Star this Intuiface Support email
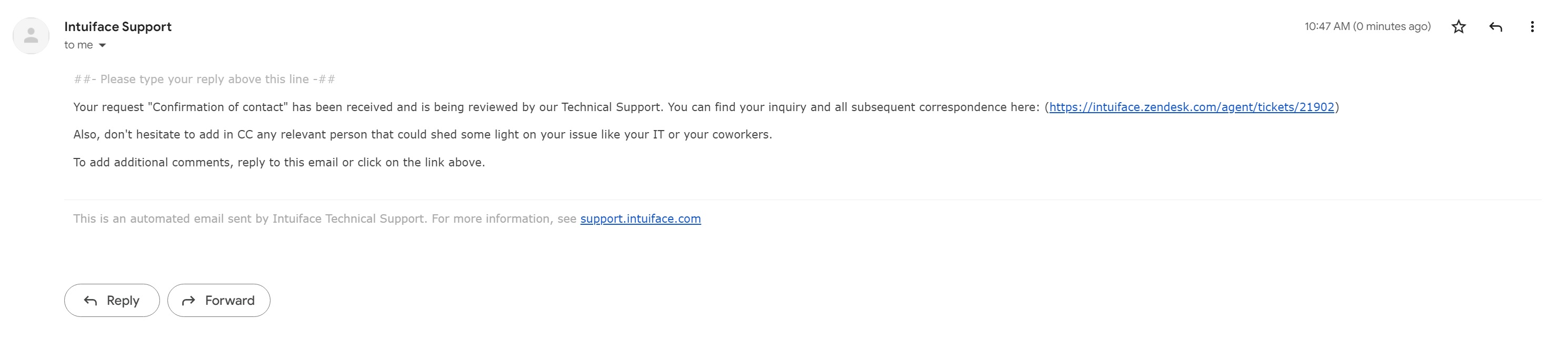The width and height of the screenshot is (1568, 338). pos(1459,27)
